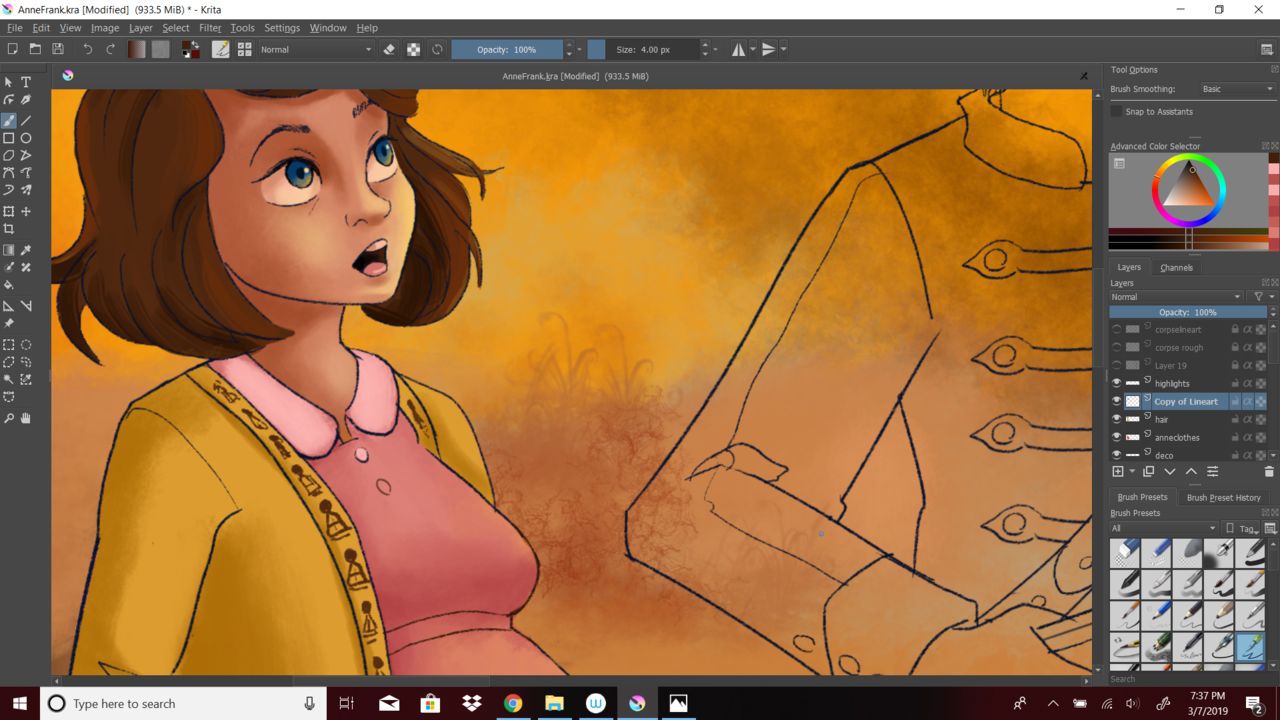1280x720 pixels.
Task: Select the Freehand Brush tool
Action: tap(9, 120)
